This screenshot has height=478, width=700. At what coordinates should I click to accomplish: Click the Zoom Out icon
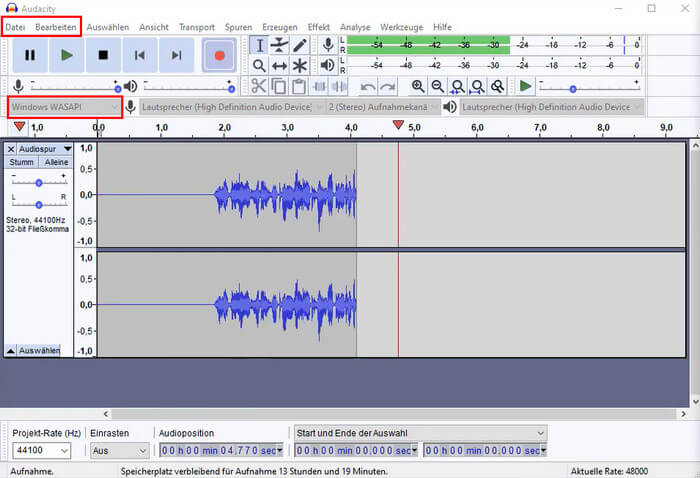pos(438,86)
